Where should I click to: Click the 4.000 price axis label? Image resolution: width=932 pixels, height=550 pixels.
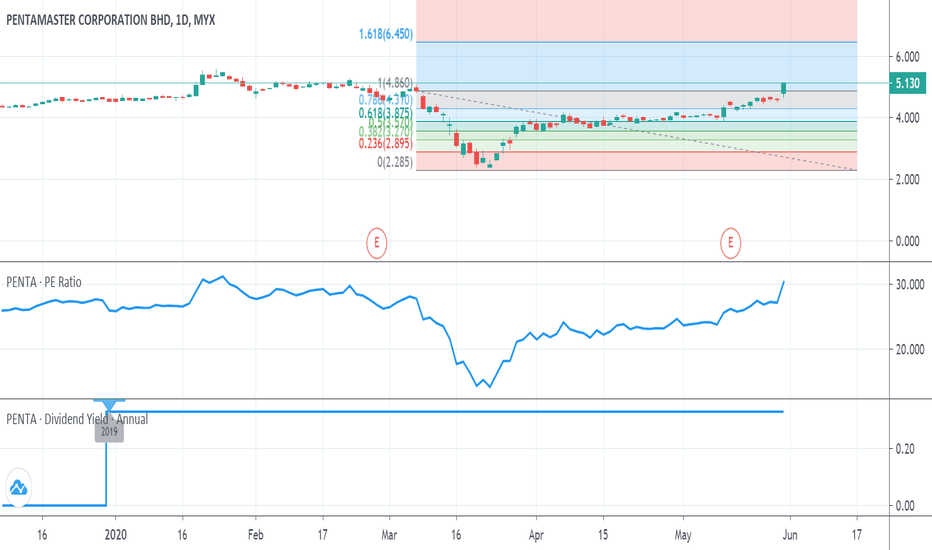(908, 118)
